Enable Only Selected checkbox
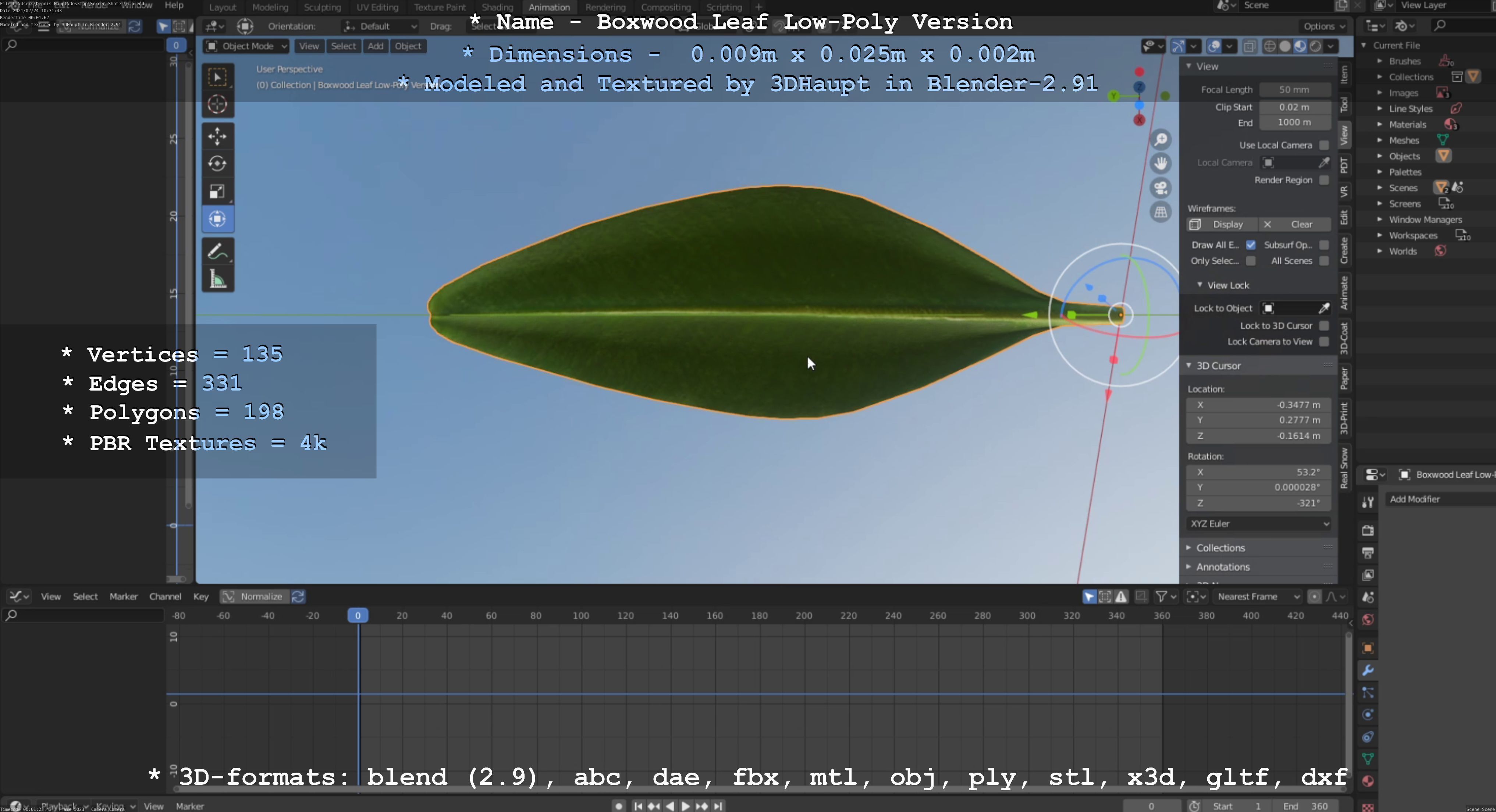The height and width of the screenshot is (812, 1496). click(x=1251, y=261)
